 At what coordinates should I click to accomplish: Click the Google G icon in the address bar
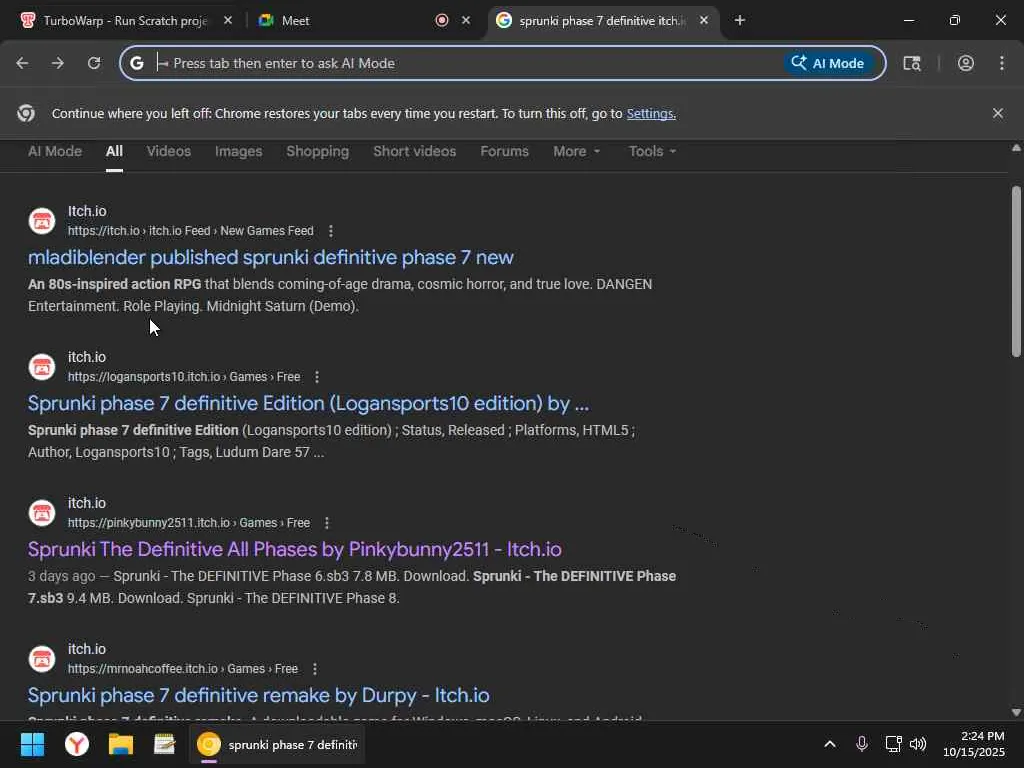pos(136,63)
